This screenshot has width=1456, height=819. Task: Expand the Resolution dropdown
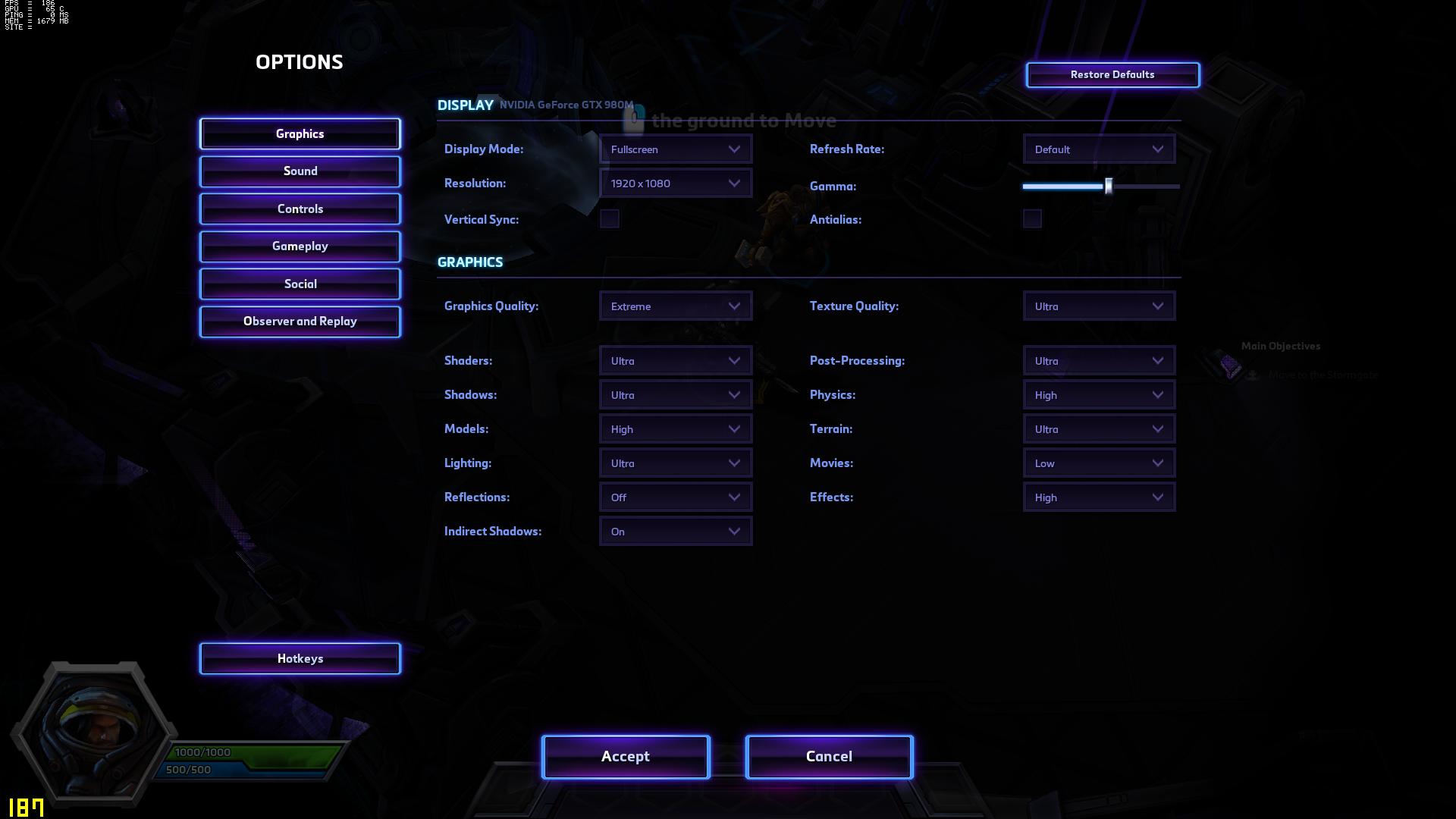pyautogui.click(x=676, y=183)
